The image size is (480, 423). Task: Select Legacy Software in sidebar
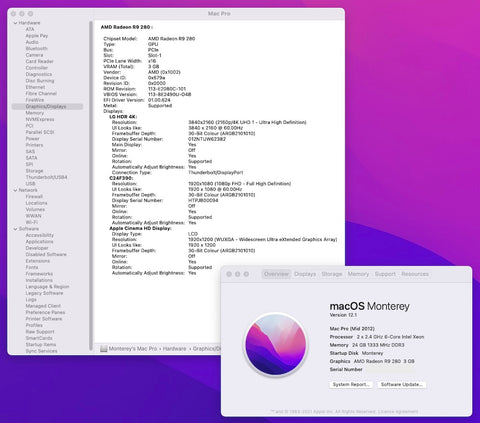point(44,293)
